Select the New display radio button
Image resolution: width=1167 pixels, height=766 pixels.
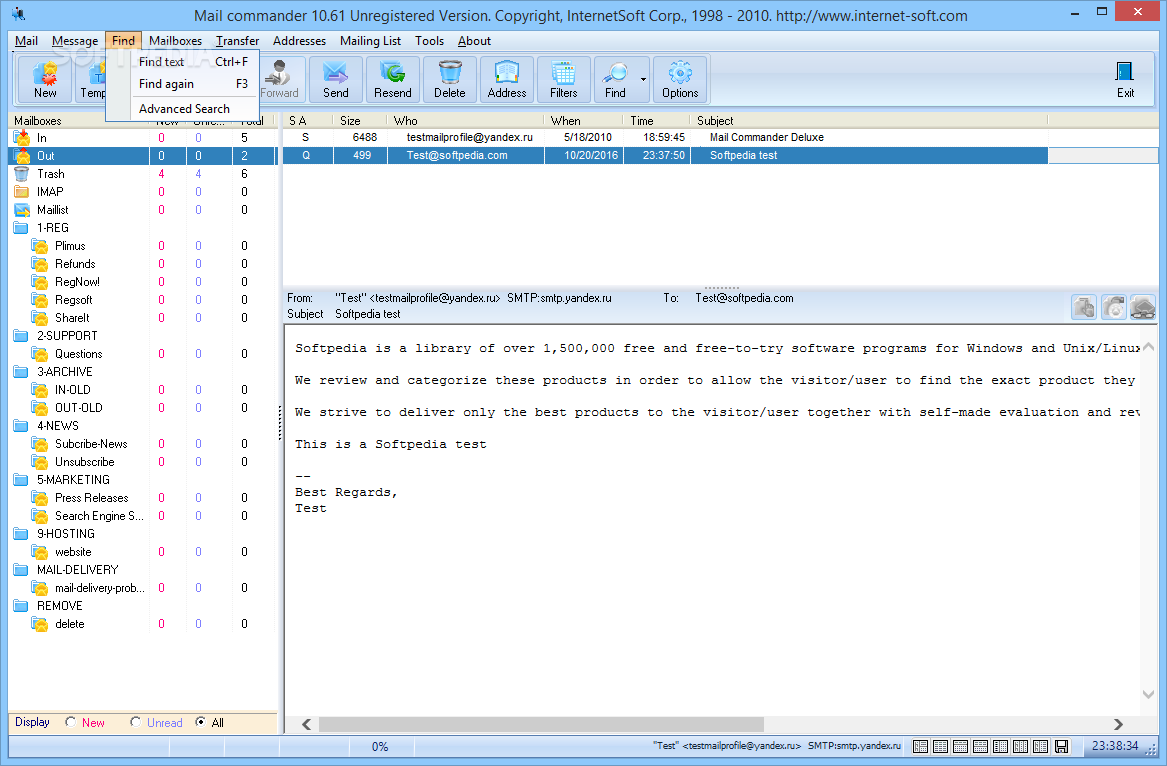70,722
